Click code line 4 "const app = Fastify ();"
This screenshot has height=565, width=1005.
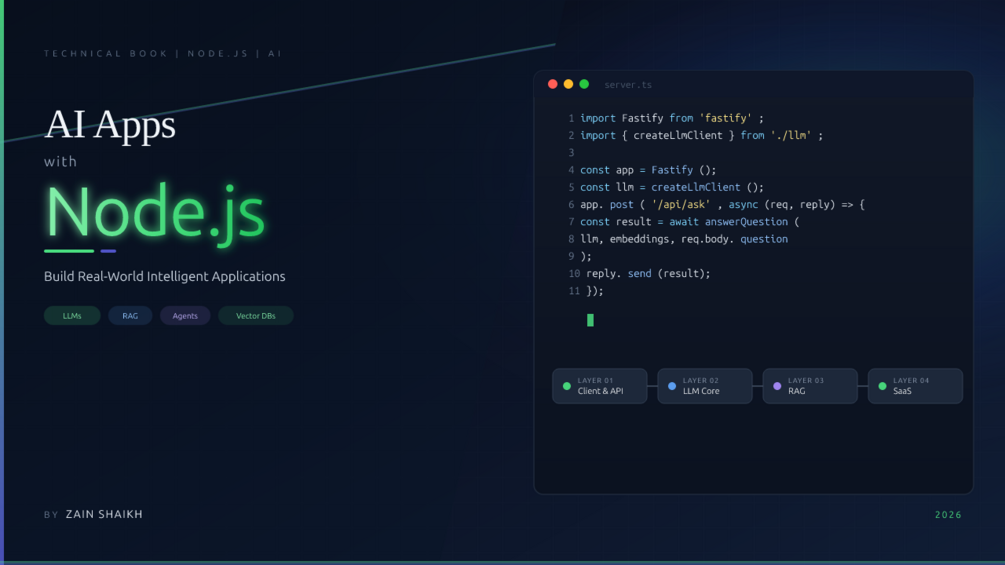coord(648,170)
